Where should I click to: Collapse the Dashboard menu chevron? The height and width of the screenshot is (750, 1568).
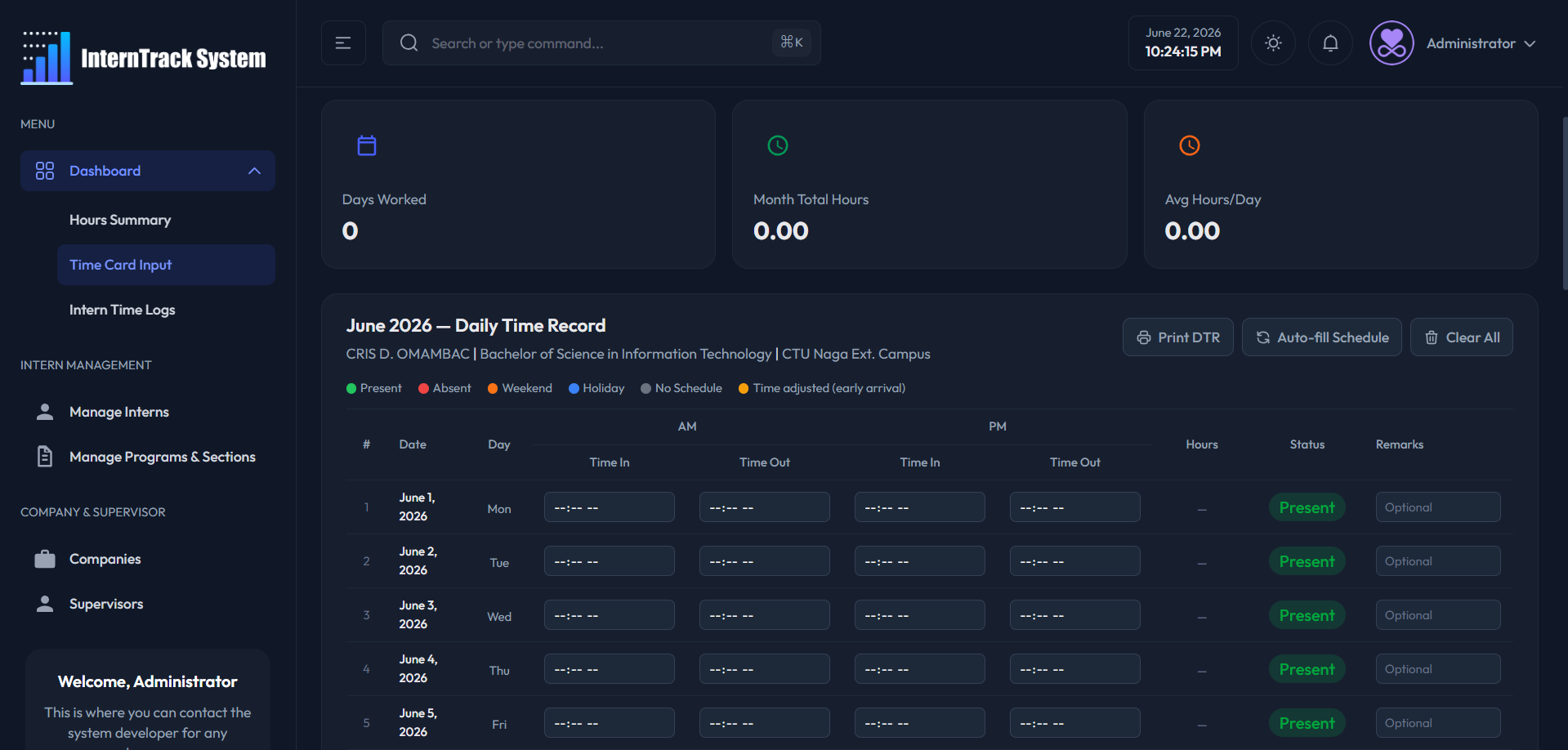(254, 171)
